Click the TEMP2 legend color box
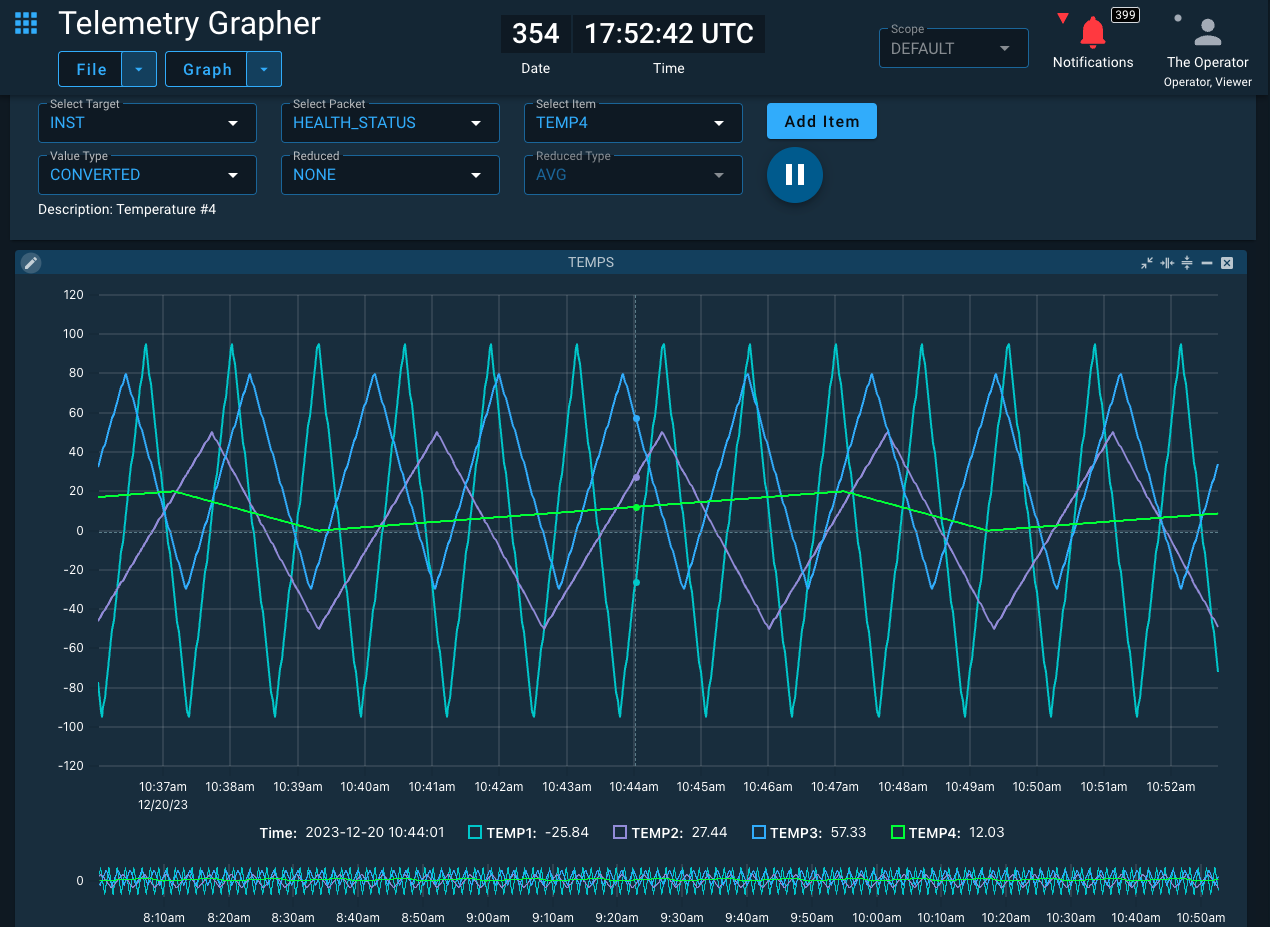 pos(620,832)
